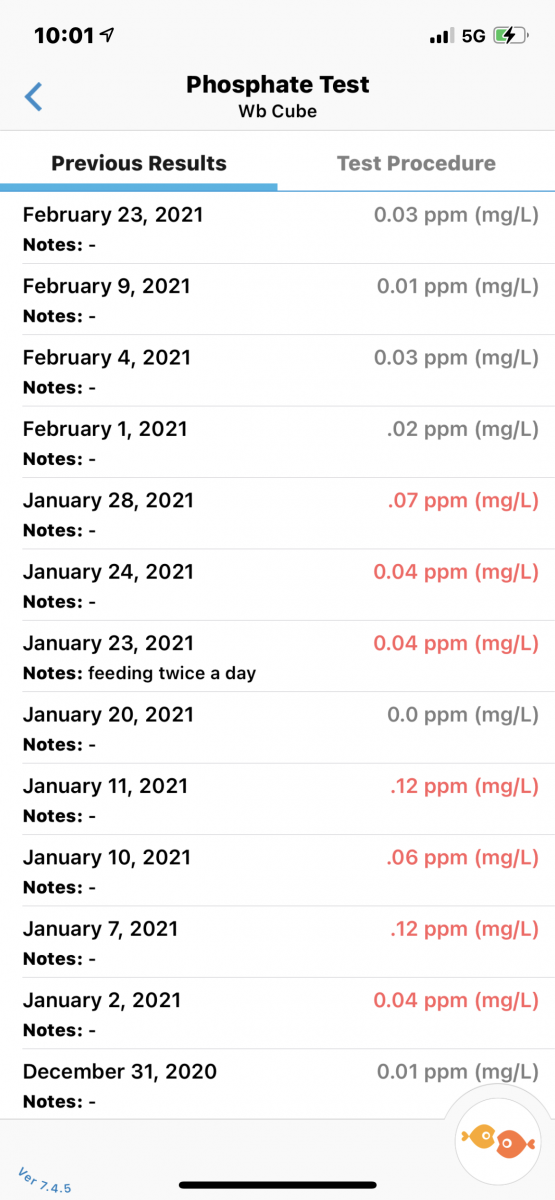Open entry noted feeding twice a day
555x1200 pixels.
coord(277,657)
